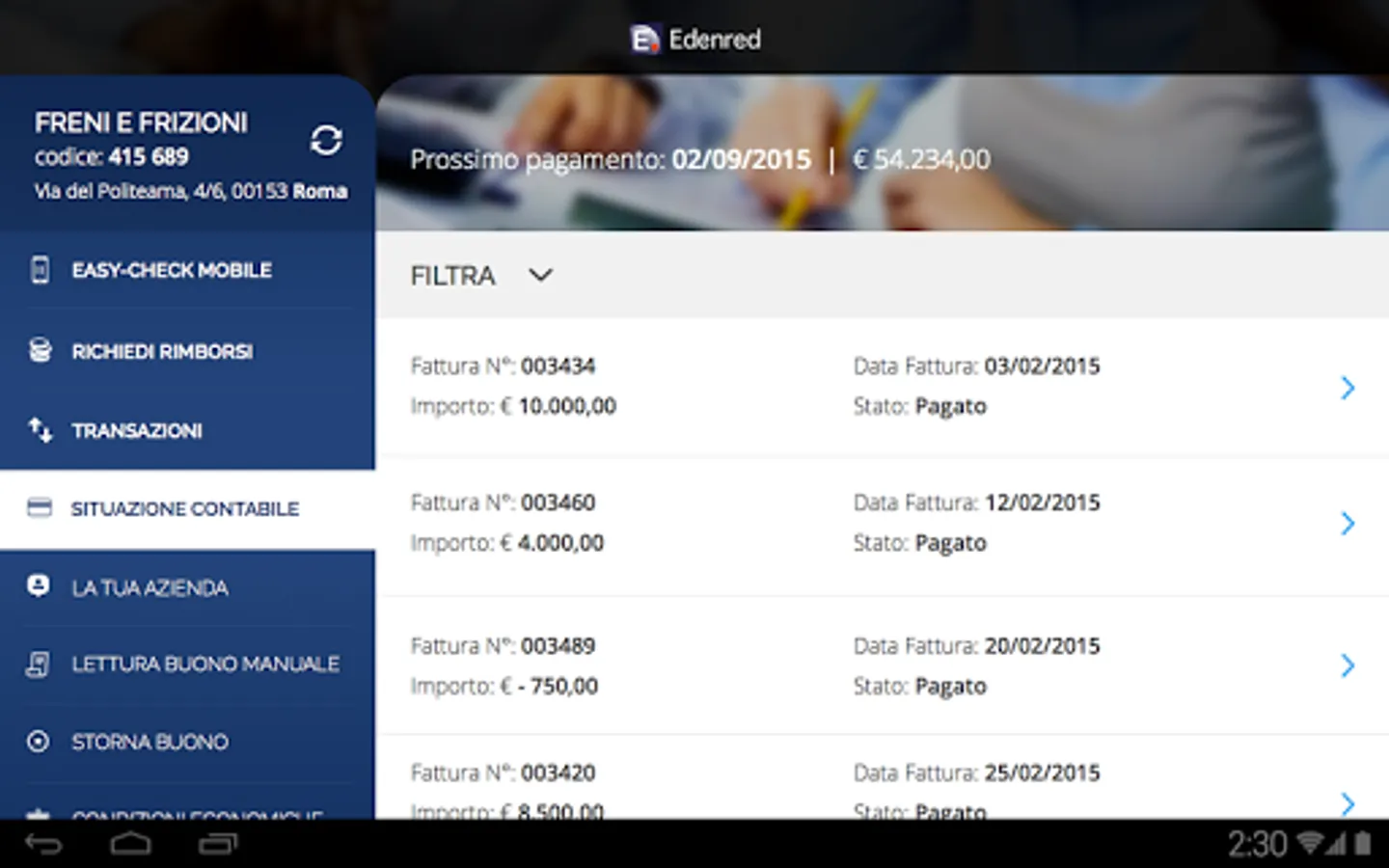Tap the Android recent apps icon
The height and width of the screenshot is (868, 1389).
217,845
